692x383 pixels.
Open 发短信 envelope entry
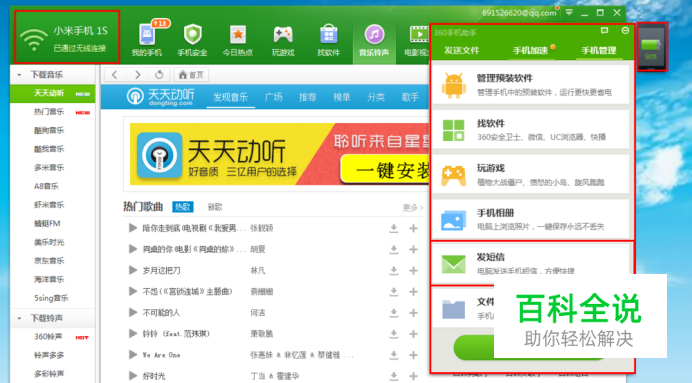point(530,263)
